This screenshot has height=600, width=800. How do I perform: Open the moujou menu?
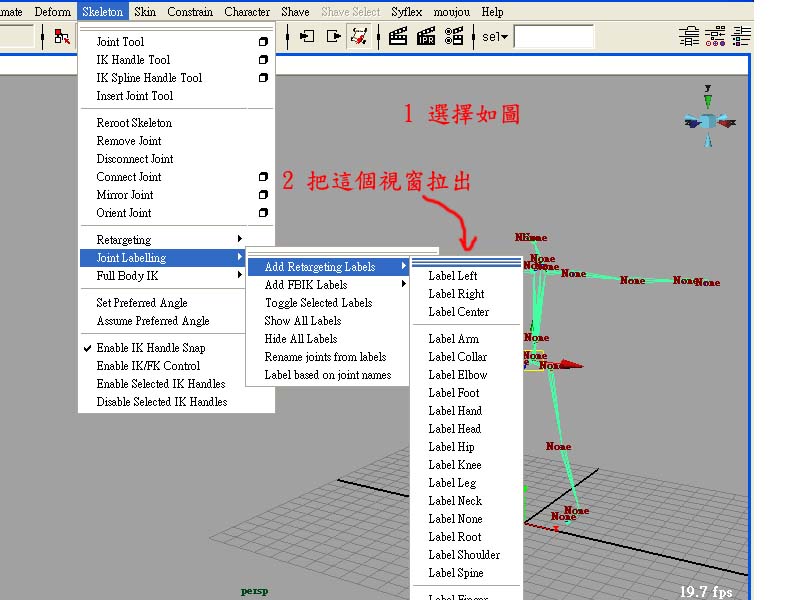pyautogui.click(x=452, y=12)
